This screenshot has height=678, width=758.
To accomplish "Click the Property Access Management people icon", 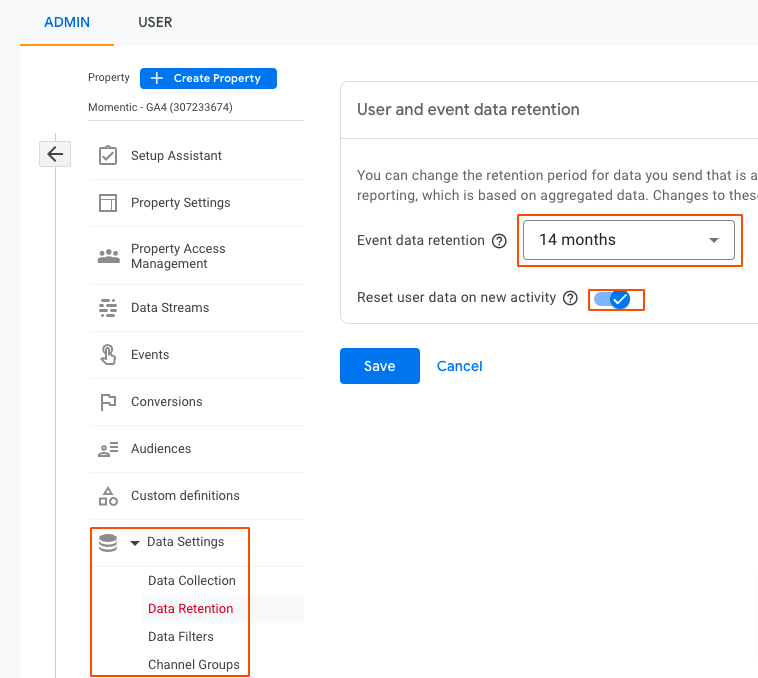I will [108, 256].
